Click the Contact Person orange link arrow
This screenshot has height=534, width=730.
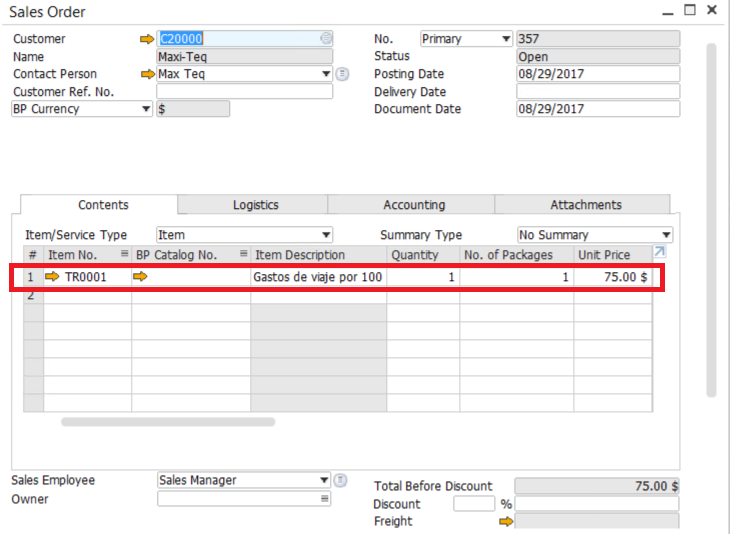point(147,74)
